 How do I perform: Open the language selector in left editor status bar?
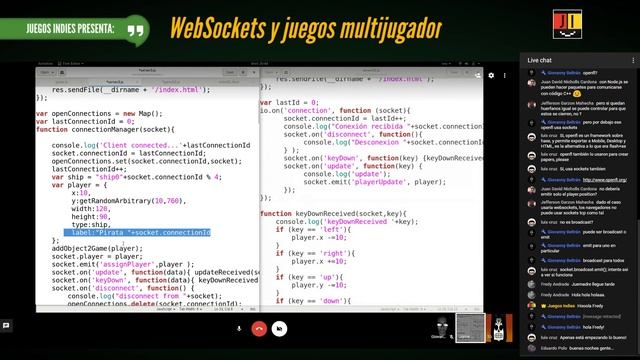click(x=166, y=309)
